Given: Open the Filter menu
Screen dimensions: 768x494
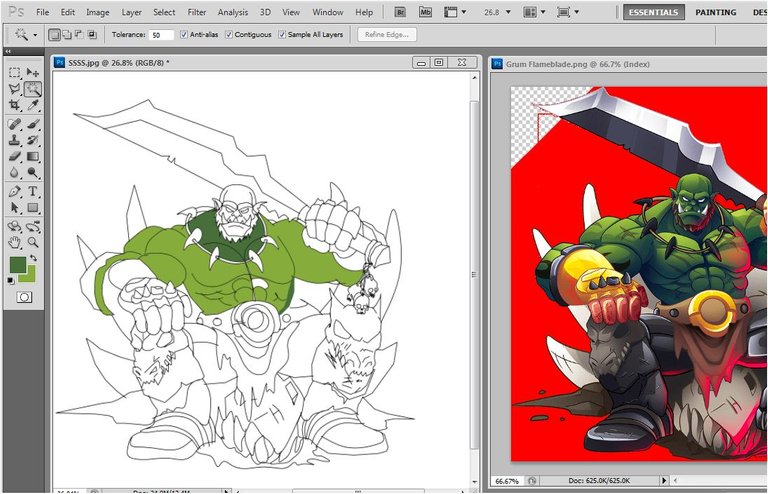Looking at the screenshot, I should 196,12.
